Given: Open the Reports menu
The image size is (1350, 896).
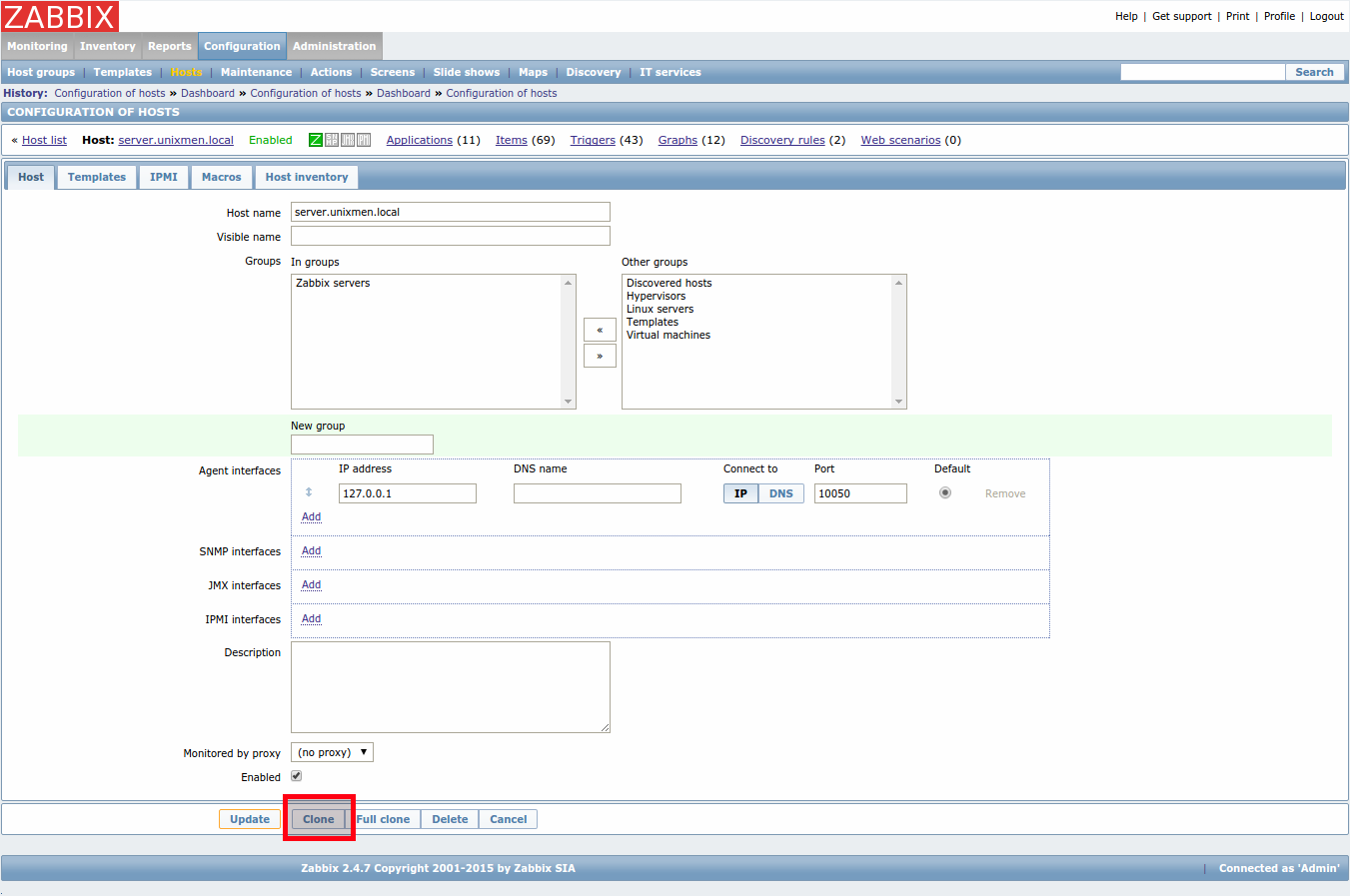Looking at the screenshot, I should point(170,46).
